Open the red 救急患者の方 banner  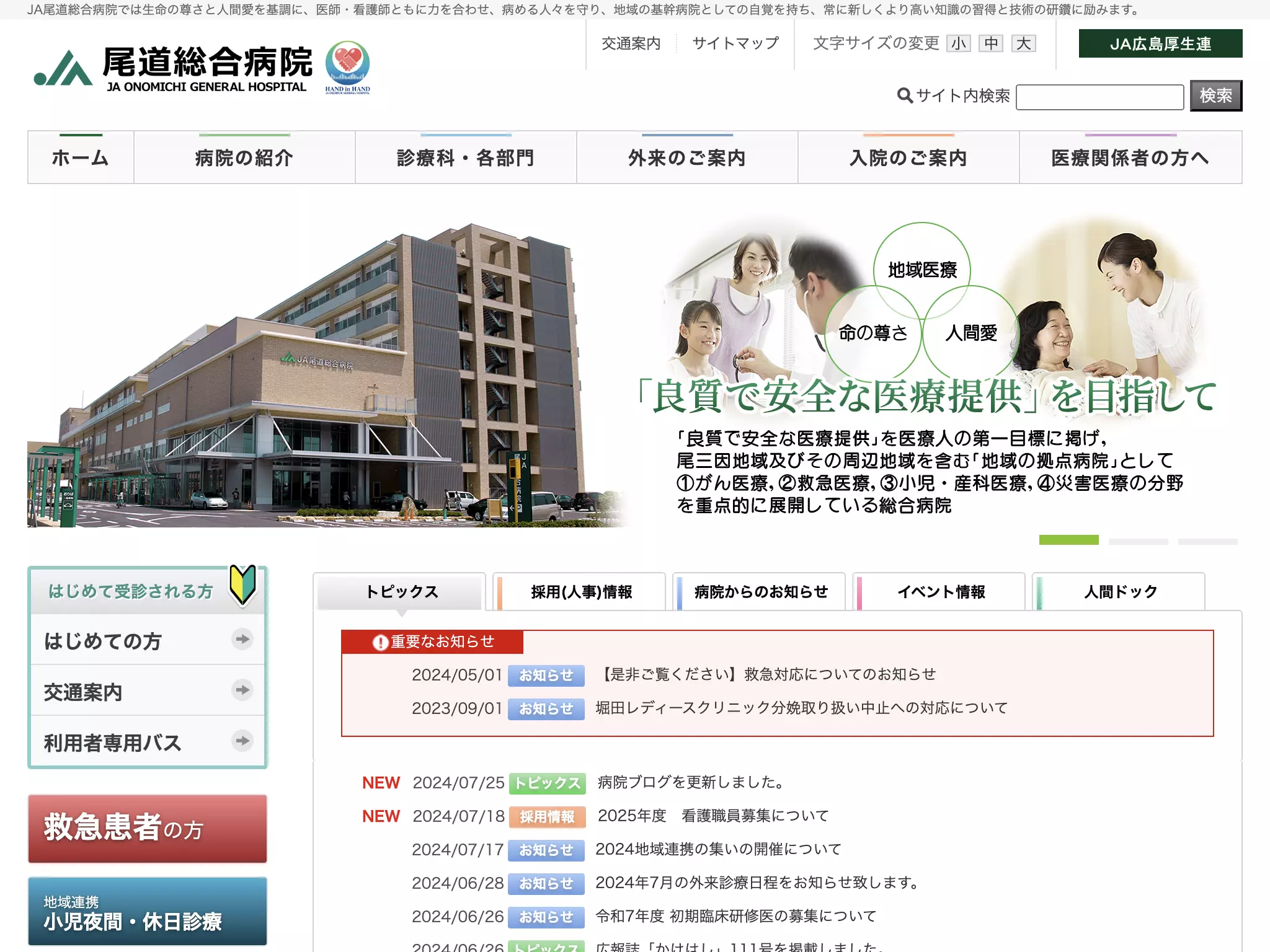pyautogui.click(x=148, y=828)
